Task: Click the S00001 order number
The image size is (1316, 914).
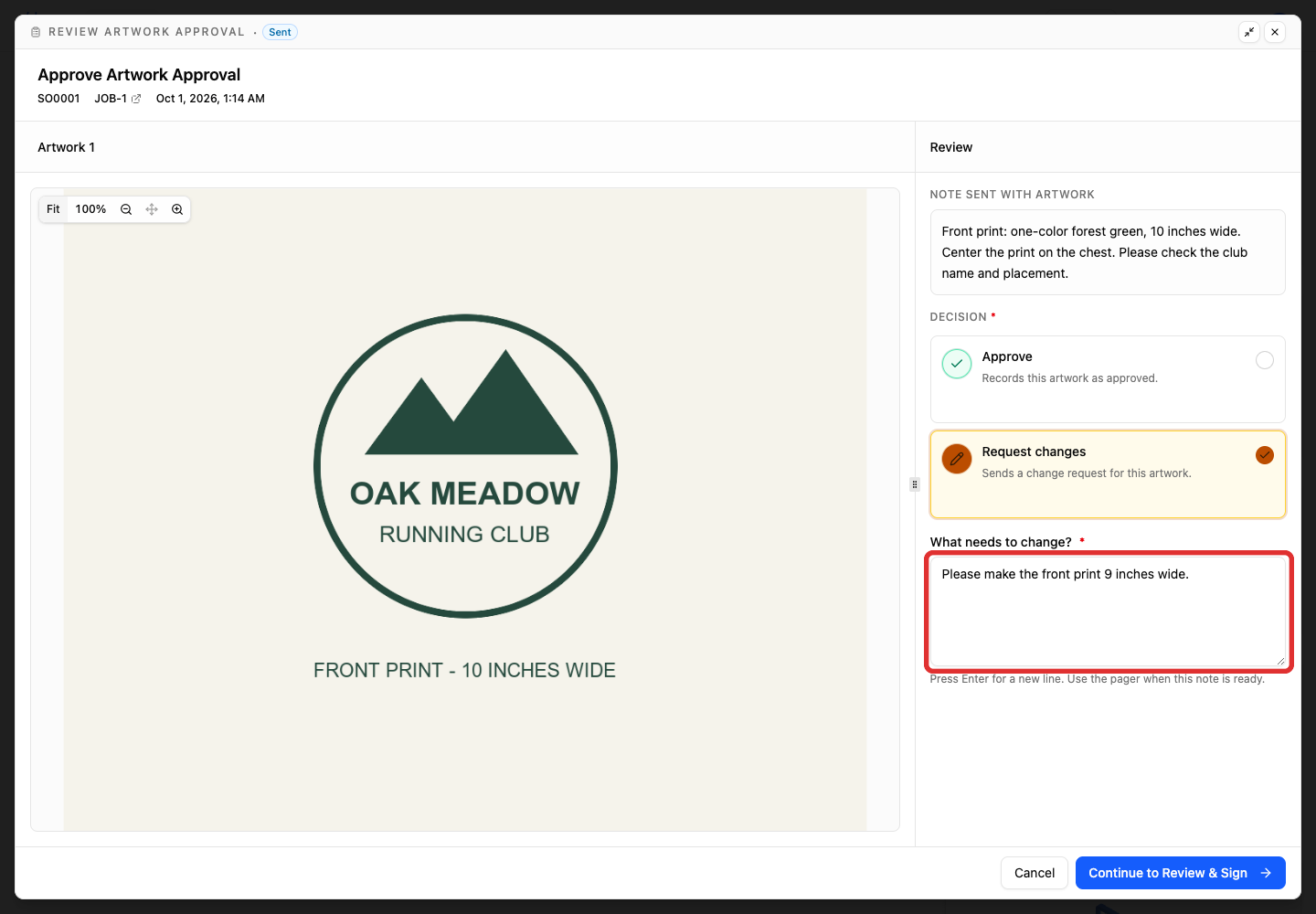Action: [58, 99]
